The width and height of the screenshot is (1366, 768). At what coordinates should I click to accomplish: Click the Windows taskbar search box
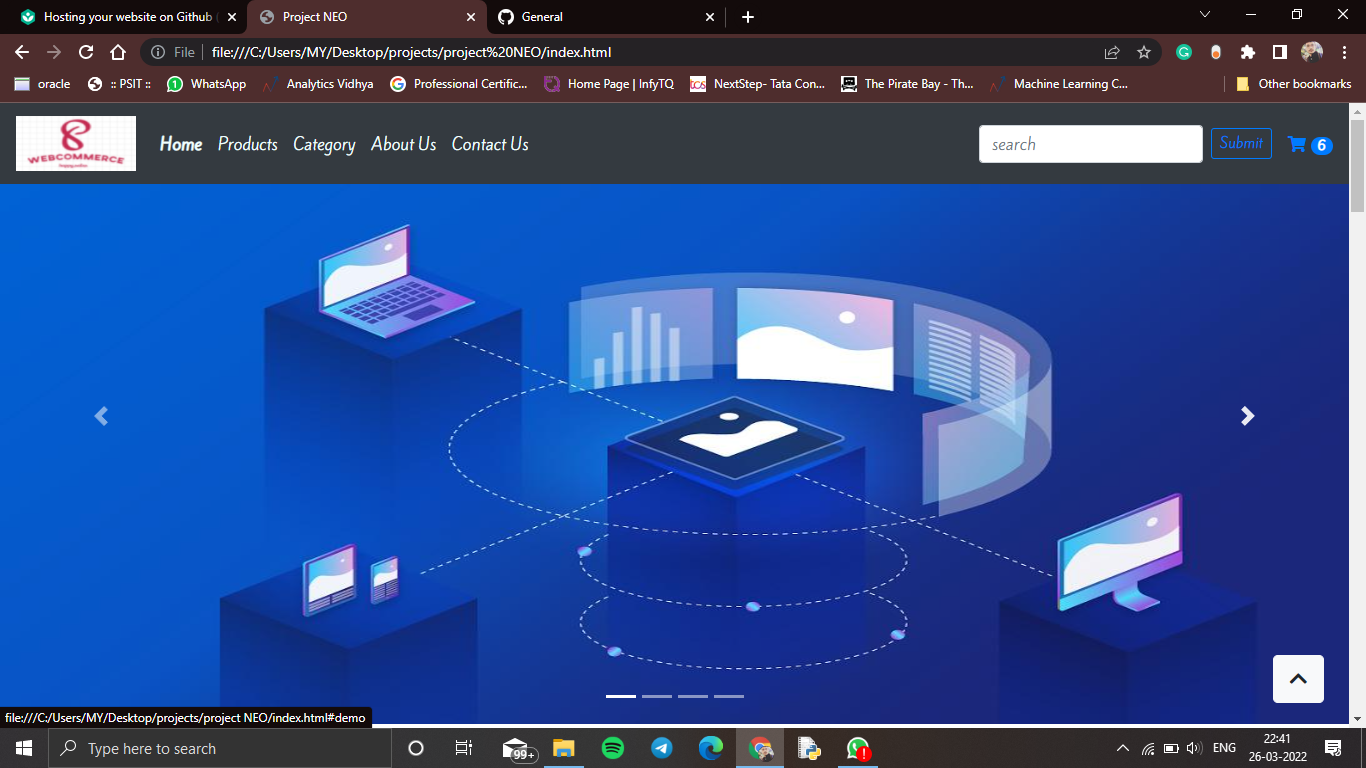(x=220, y=748)
